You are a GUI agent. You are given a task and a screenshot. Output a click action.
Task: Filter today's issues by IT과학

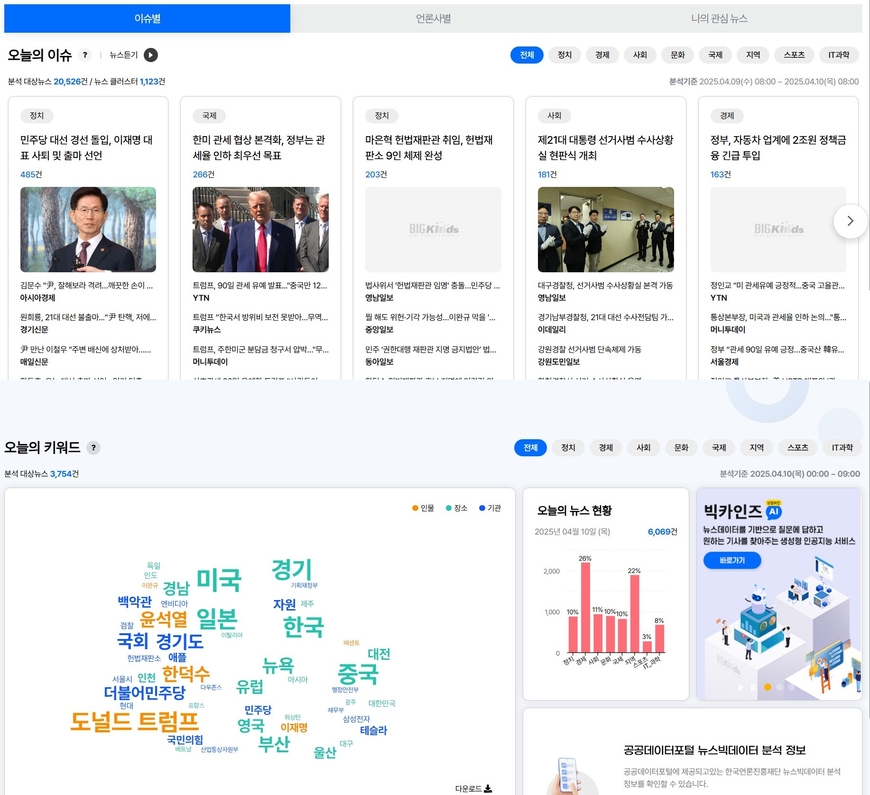pyautogui.click(x=838, y=55)
